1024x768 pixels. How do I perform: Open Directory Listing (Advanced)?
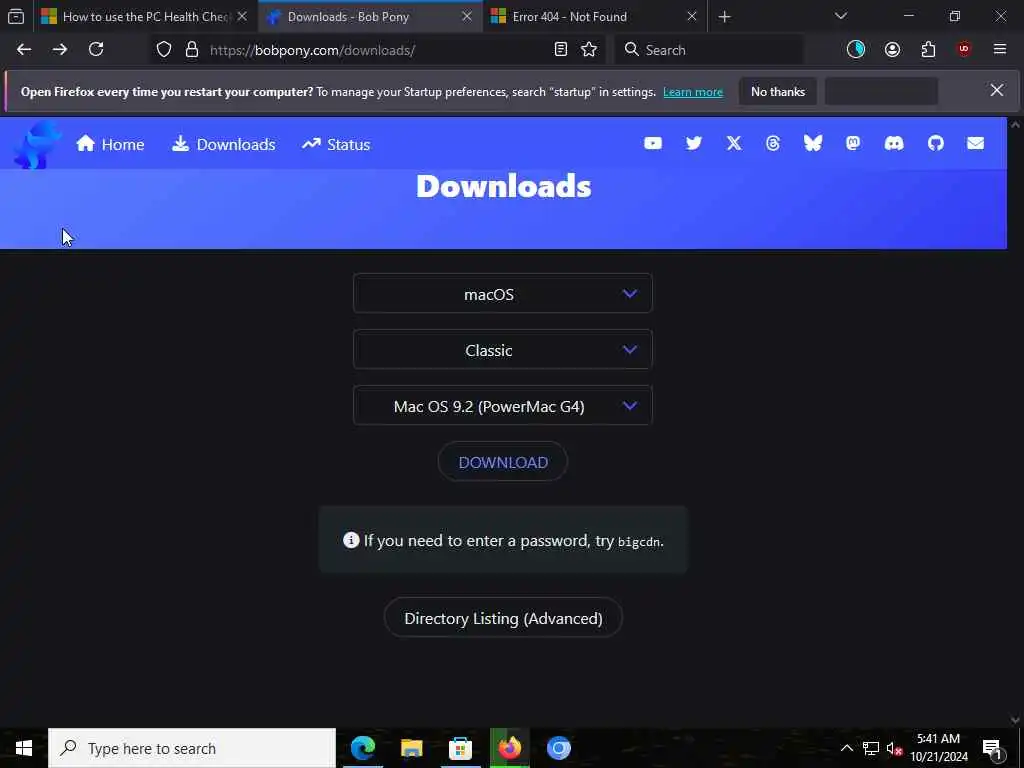(503, 618)
